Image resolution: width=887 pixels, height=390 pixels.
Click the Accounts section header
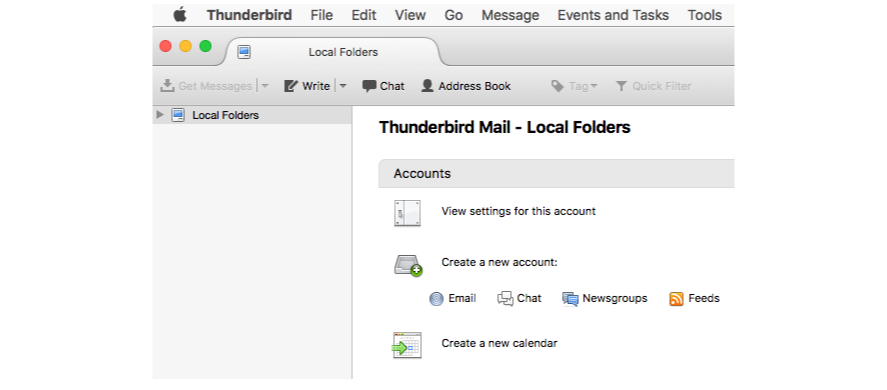click(556, 174)
